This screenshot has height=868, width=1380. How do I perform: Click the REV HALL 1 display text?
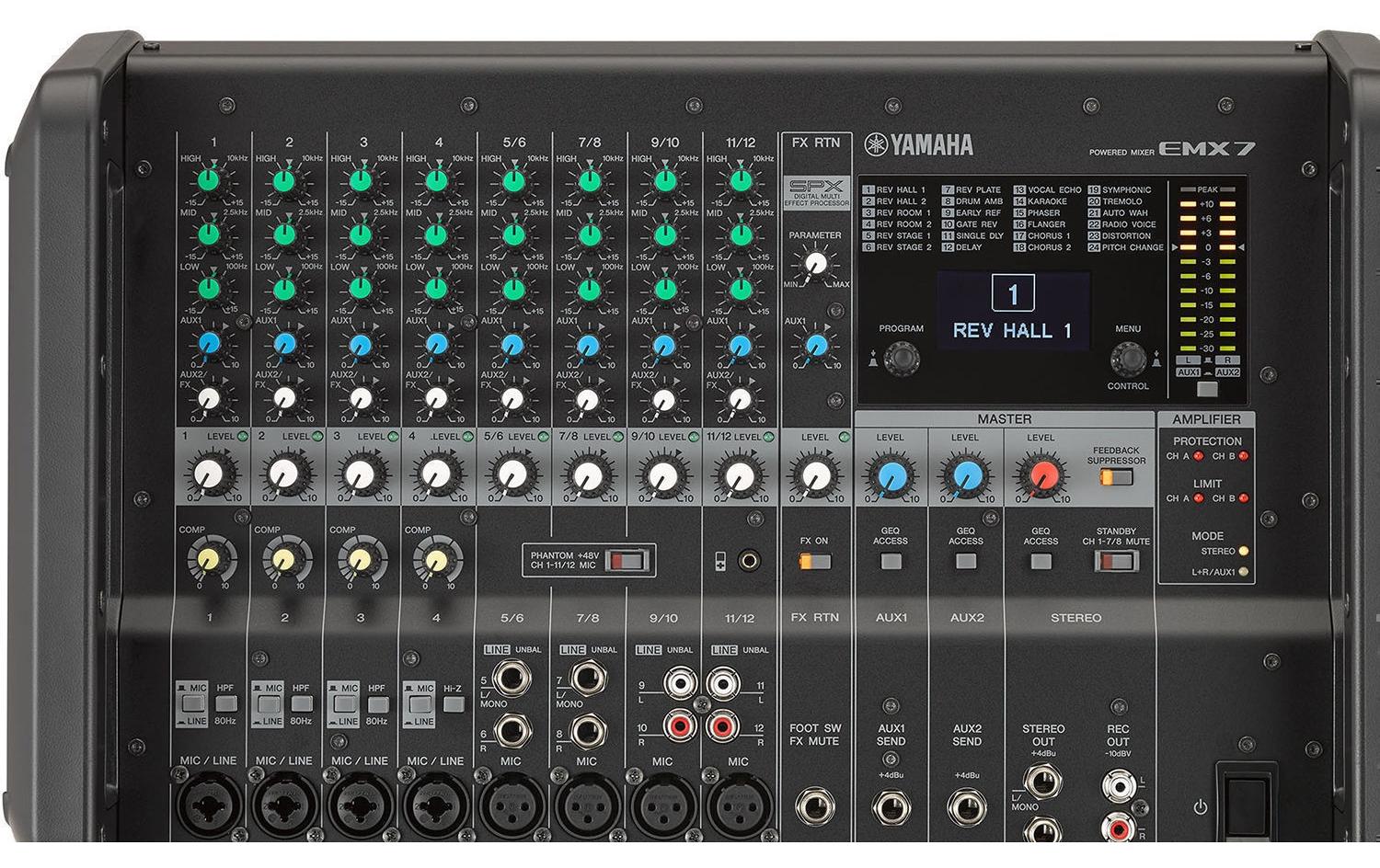[1012, 331]
